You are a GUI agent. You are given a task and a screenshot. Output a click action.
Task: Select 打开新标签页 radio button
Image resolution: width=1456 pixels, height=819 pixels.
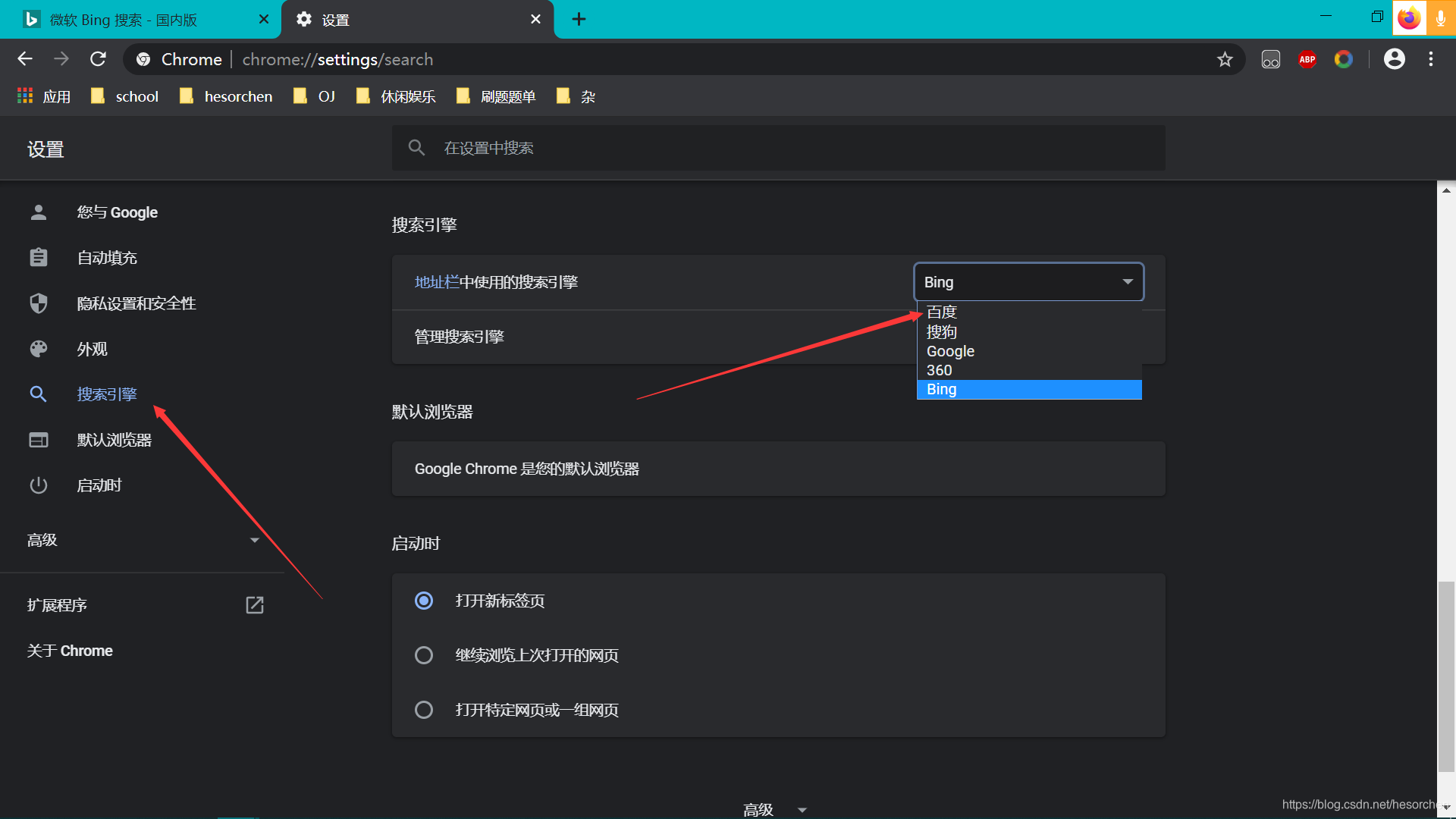coord(424,601)
